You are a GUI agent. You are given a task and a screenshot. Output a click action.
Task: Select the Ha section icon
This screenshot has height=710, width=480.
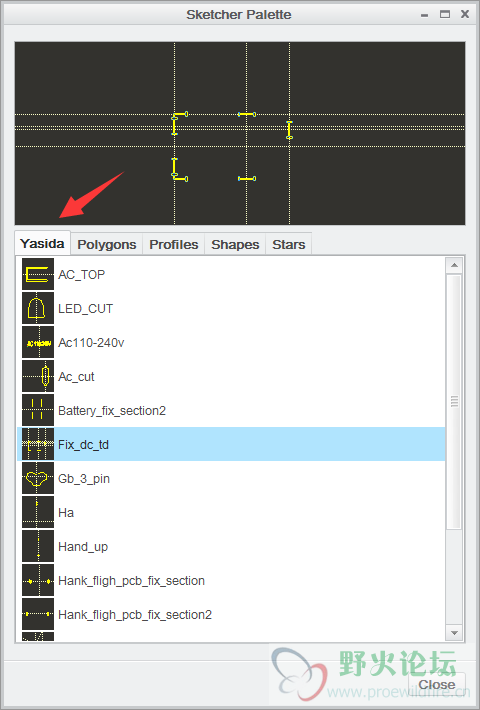38,512
